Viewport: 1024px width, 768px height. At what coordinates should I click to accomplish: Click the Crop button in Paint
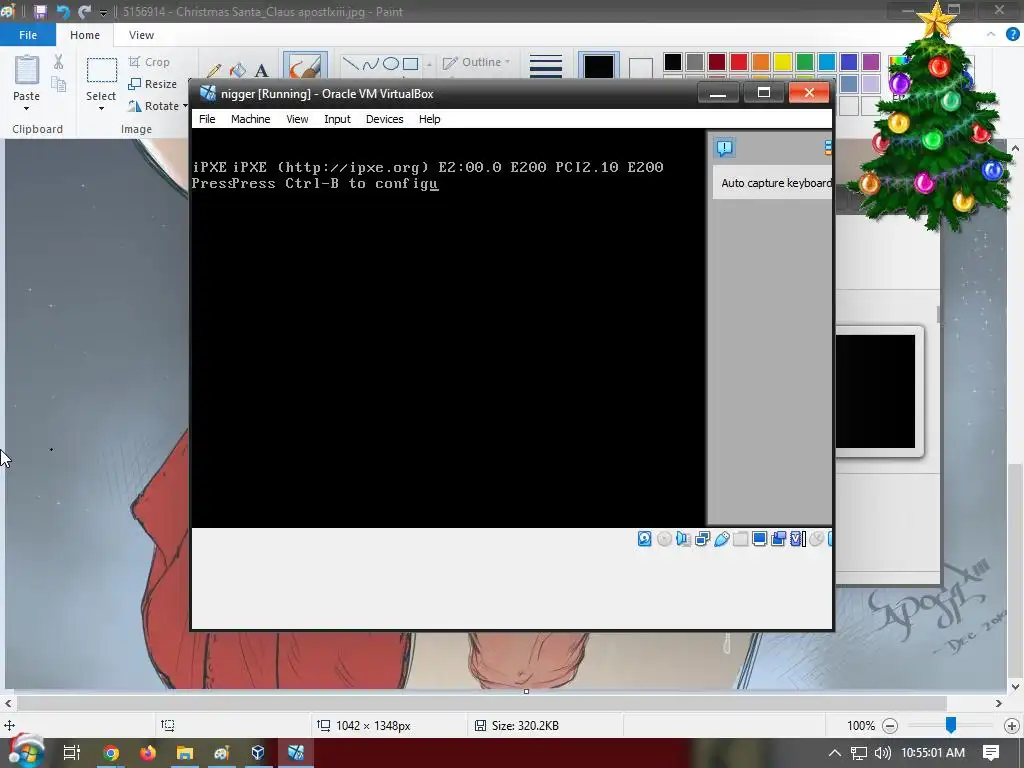(150, 62)
